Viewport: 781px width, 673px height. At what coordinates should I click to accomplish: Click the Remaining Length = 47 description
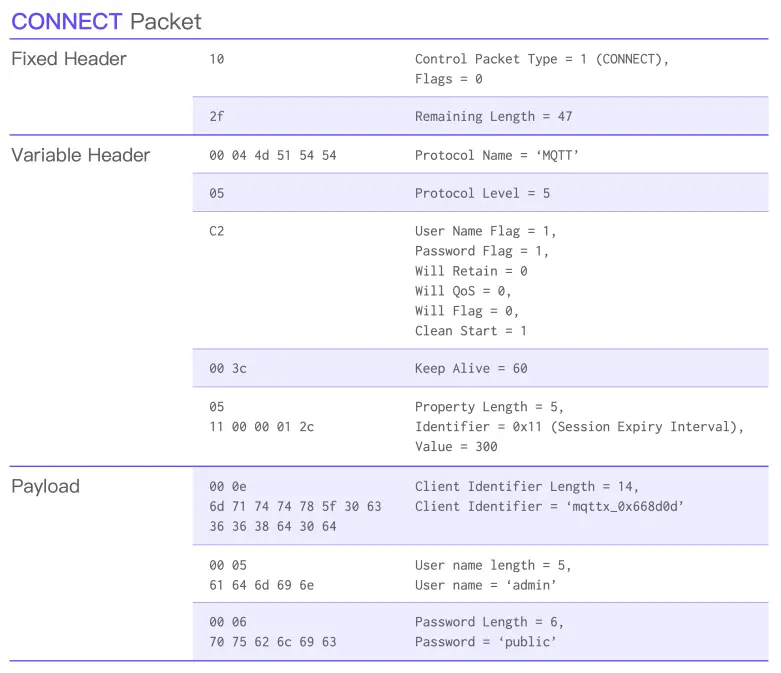pyautogui.click(x=494, y=116)
